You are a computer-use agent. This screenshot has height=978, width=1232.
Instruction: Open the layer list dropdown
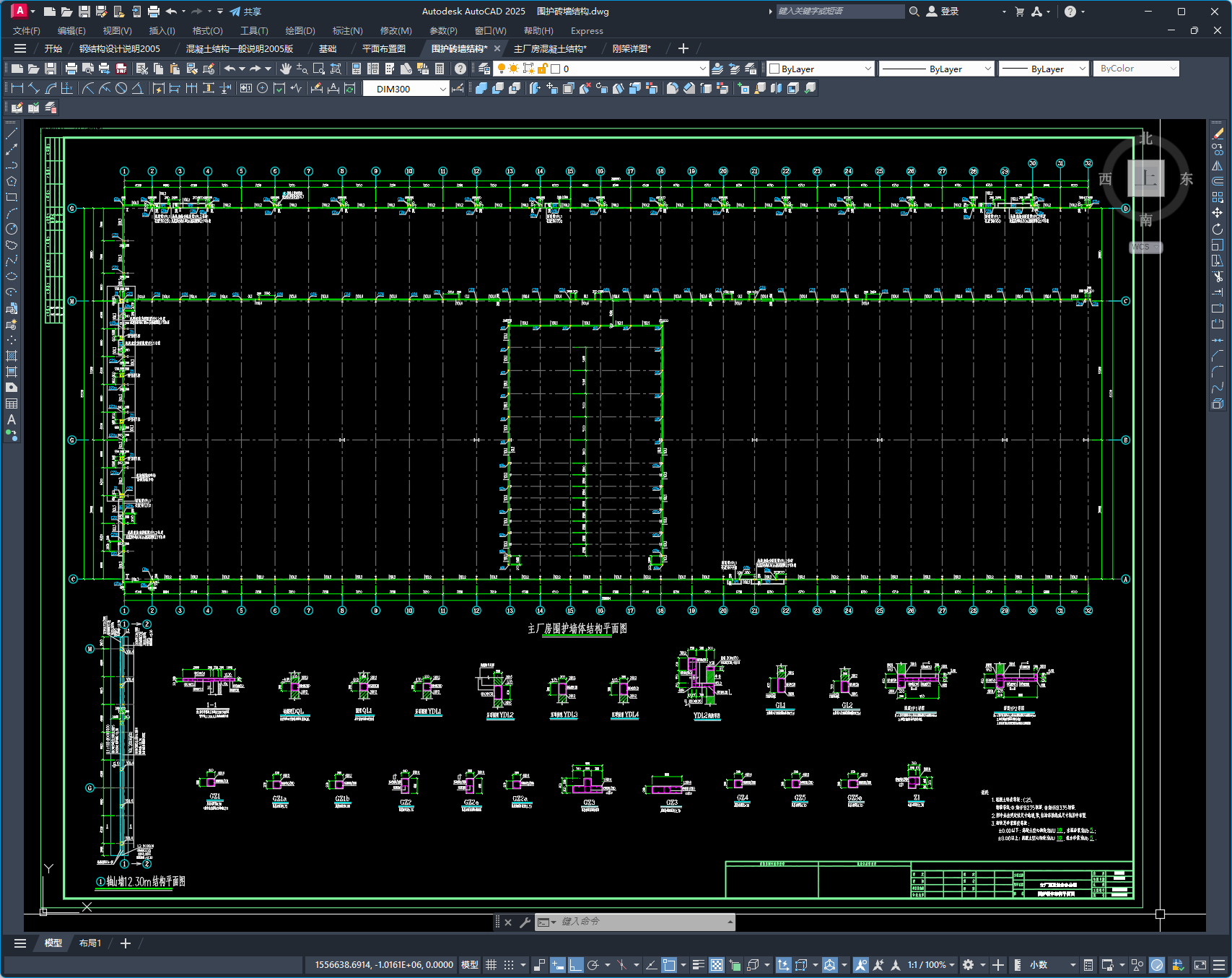coord(702,69)
